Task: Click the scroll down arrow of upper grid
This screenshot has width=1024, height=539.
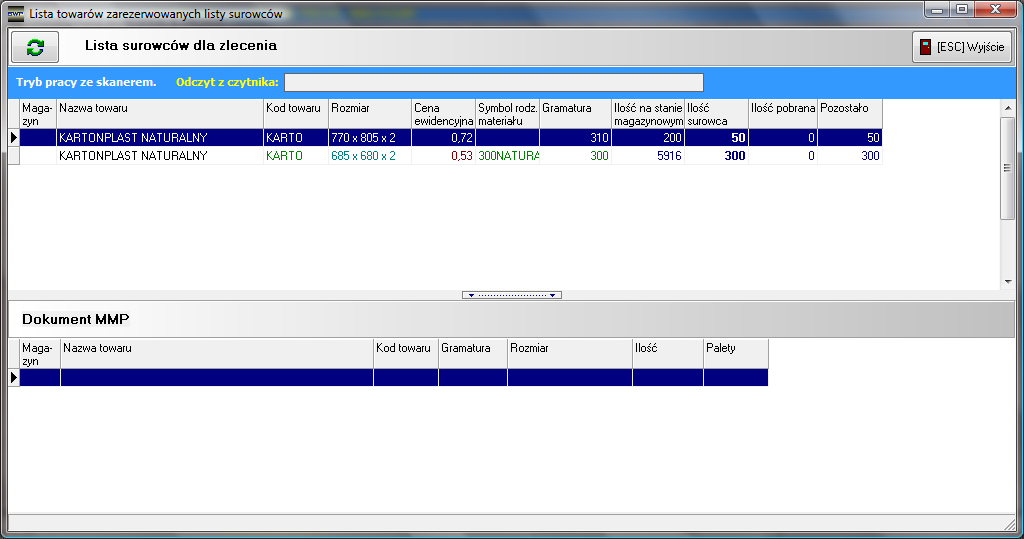Action: click(1008, 282)
